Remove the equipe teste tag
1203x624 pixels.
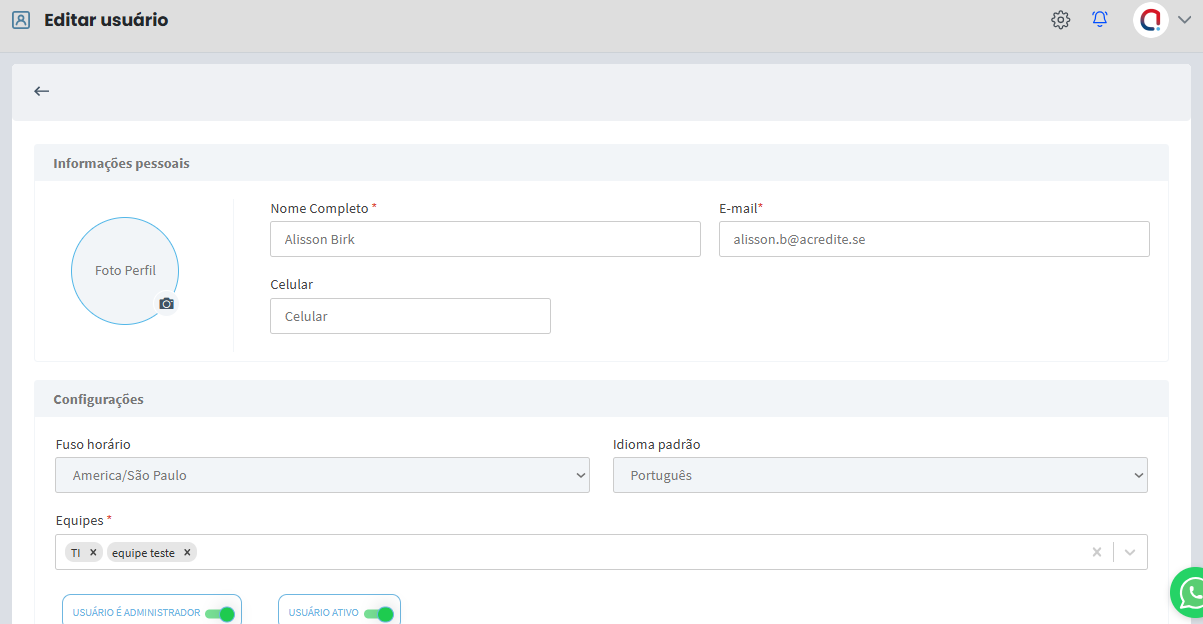(187, 552)
